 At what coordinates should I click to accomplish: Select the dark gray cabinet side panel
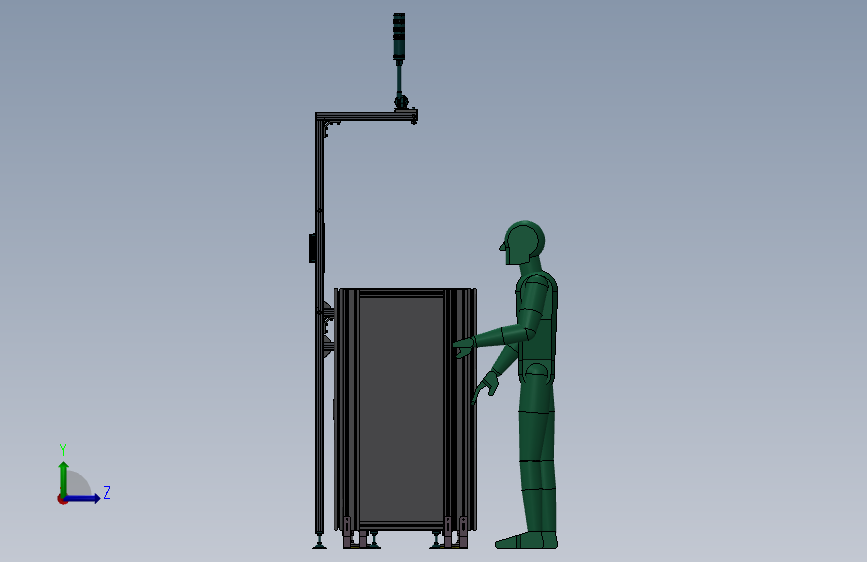point(401,409)
